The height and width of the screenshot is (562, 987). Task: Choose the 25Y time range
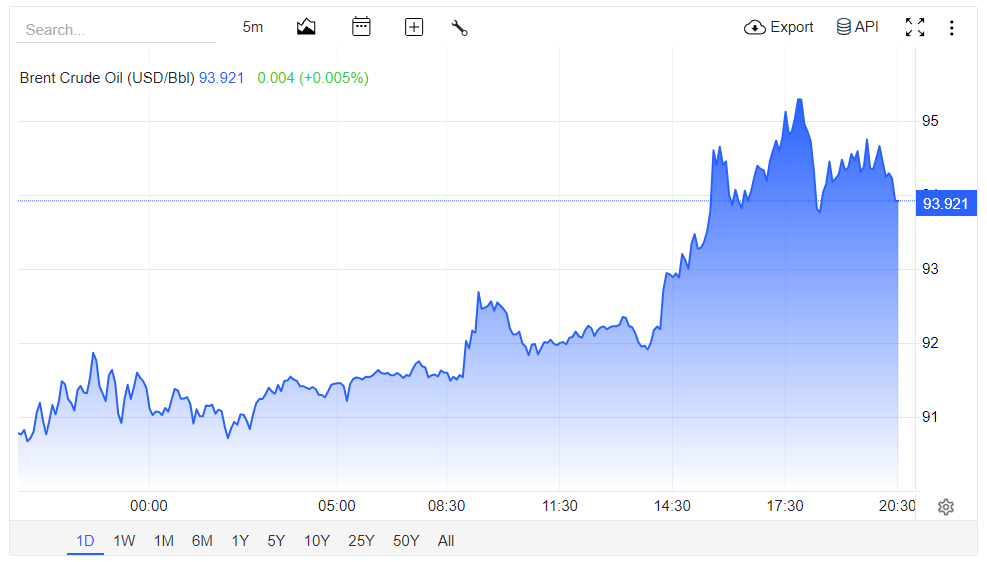click(361, 541)
